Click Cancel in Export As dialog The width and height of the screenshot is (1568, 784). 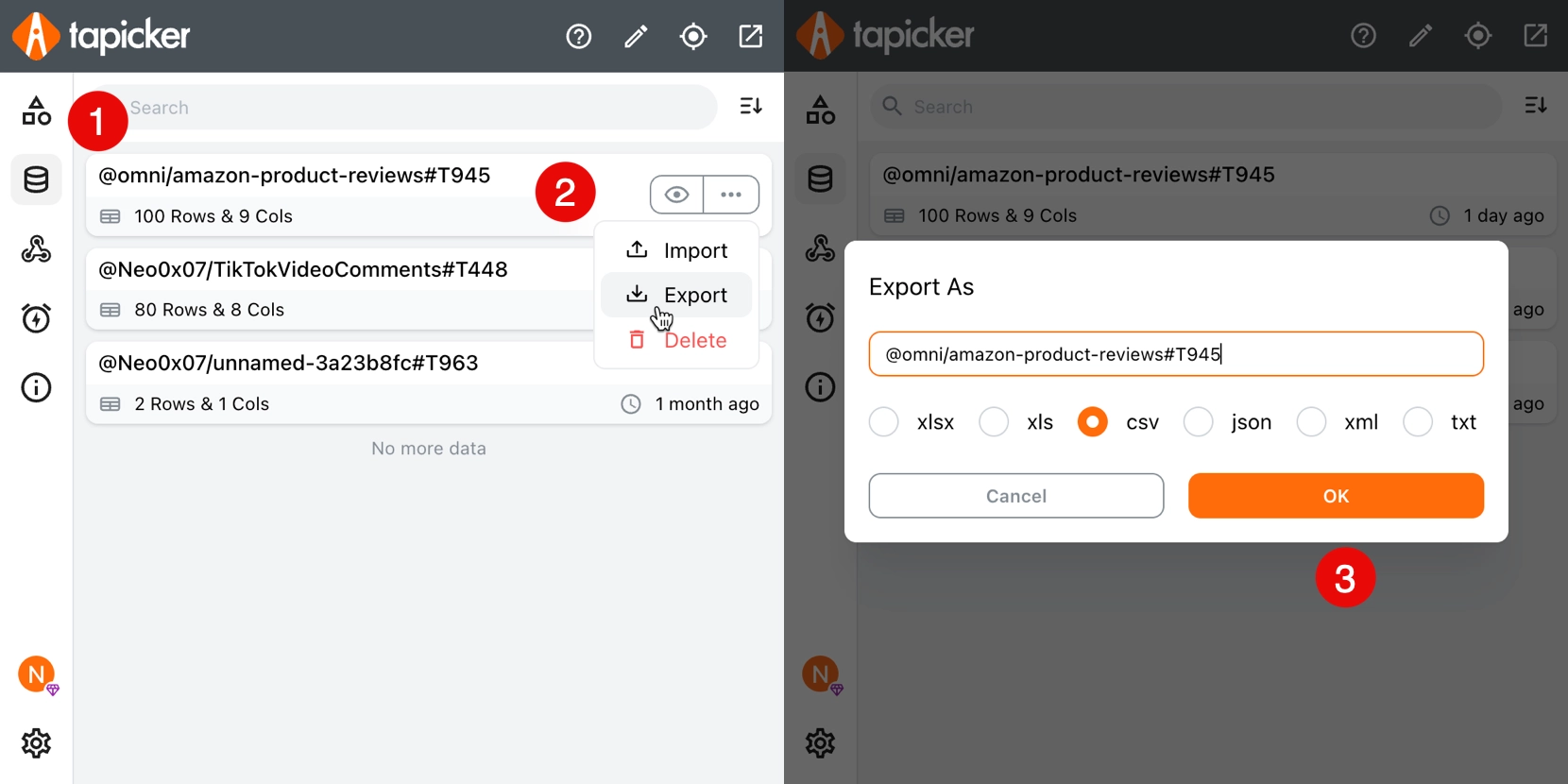click(x=1016, y=496)
